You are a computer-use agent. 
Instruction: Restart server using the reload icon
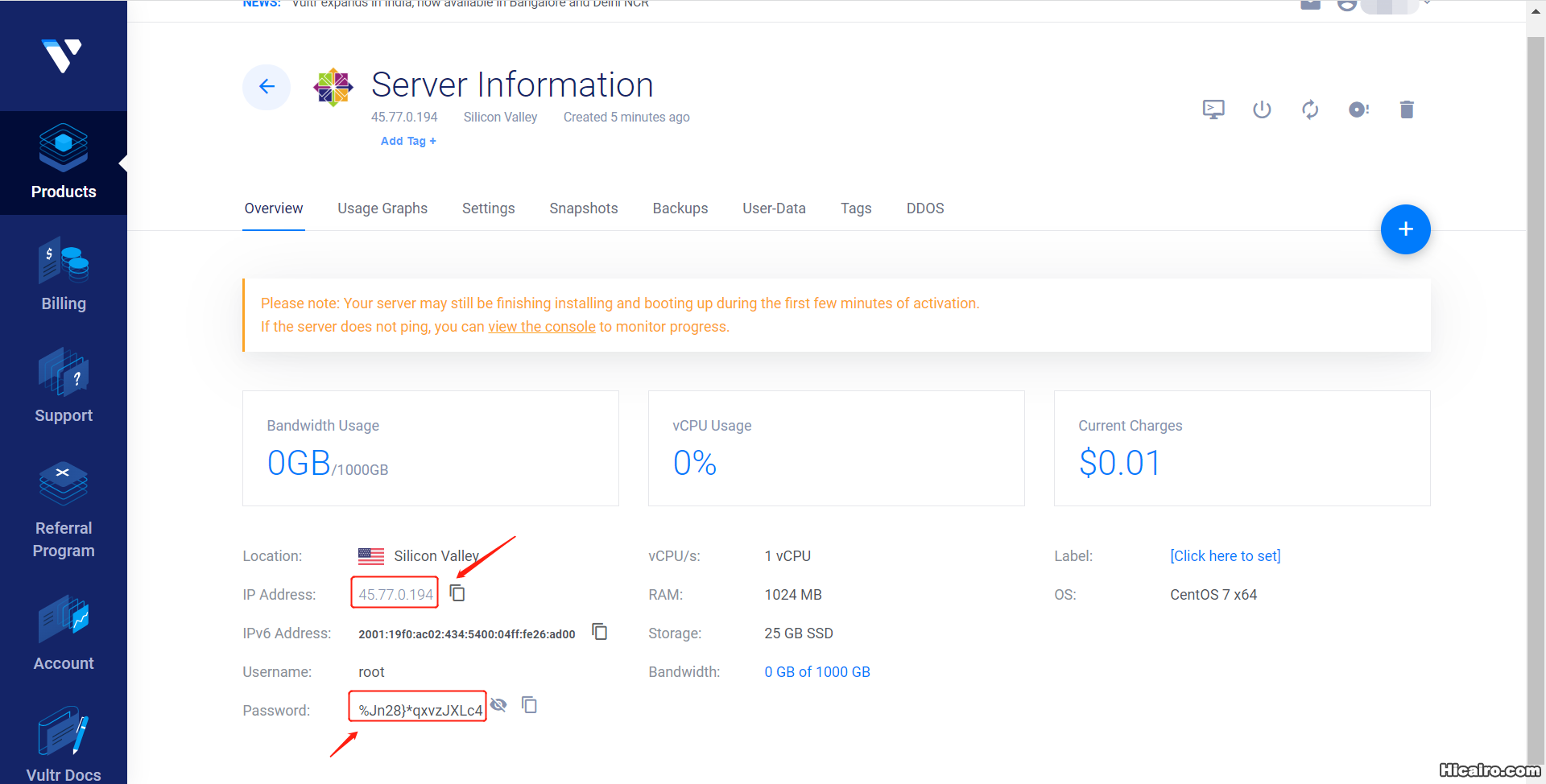click(1310, 109)
